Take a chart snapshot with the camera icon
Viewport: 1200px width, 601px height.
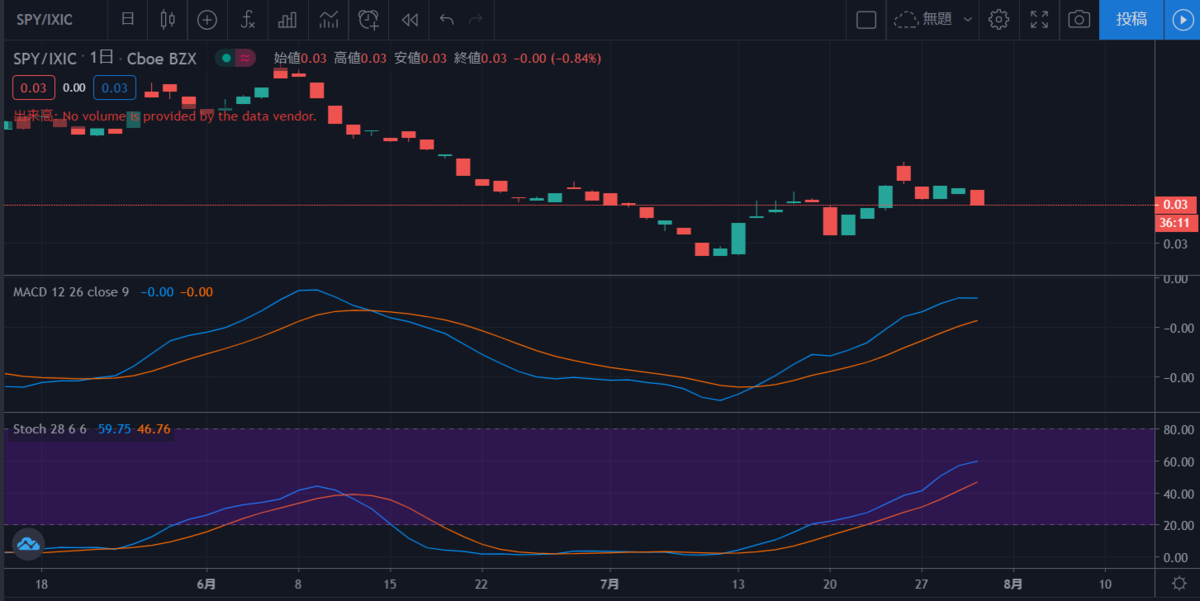[x=1079, y=19]
